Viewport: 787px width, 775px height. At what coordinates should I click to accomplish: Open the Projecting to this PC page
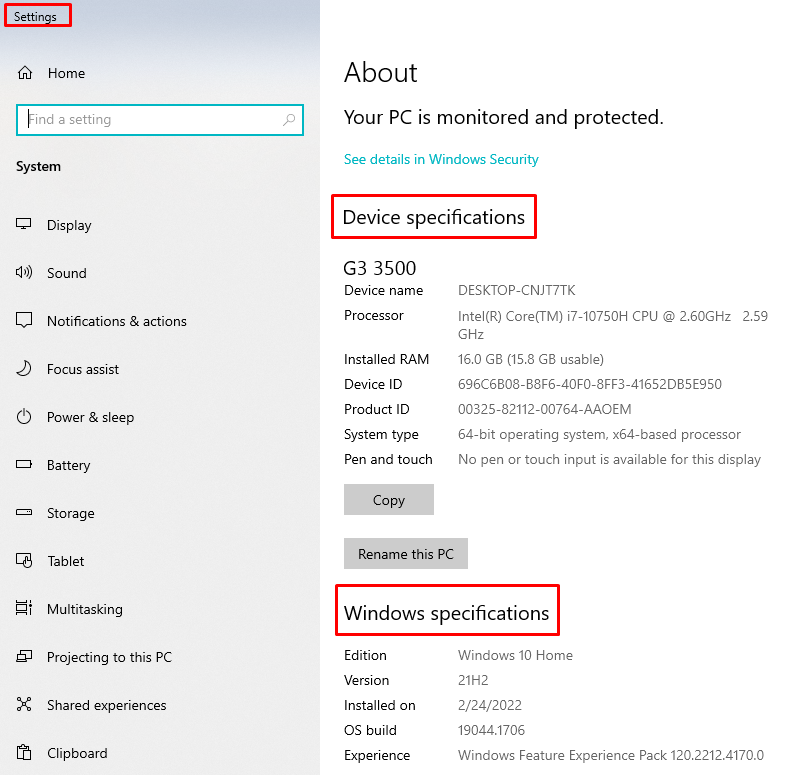[x=109, y=657]
